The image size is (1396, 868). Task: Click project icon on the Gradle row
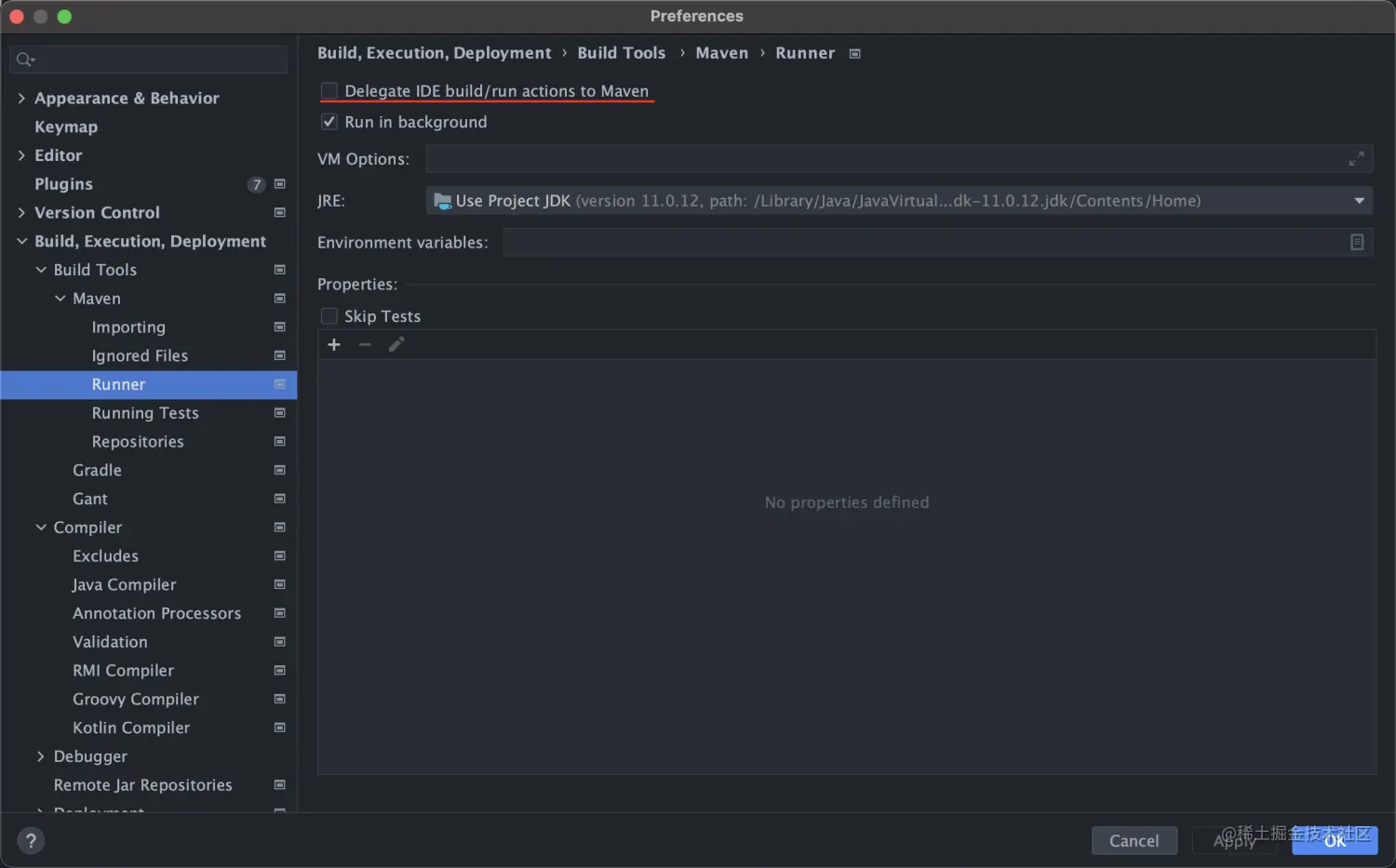(279, 471)
